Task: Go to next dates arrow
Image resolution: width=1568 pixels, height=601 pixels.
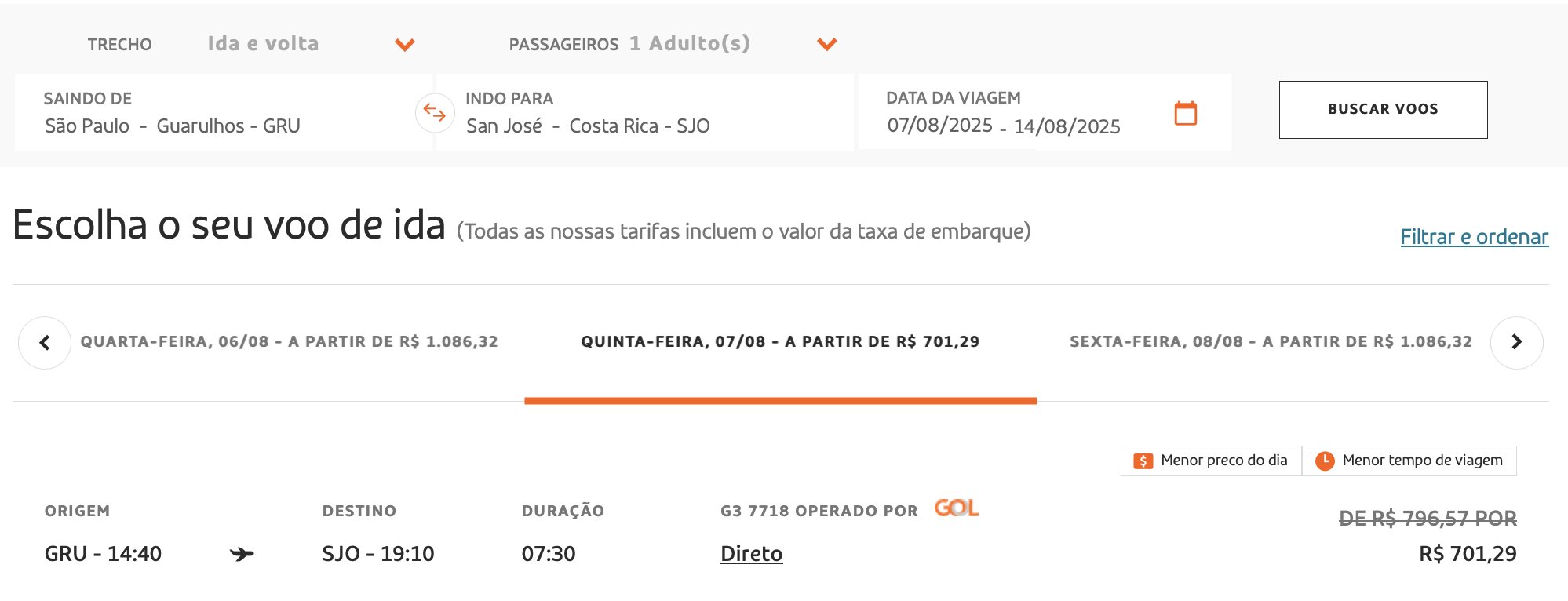Action: pos(1516,342)
